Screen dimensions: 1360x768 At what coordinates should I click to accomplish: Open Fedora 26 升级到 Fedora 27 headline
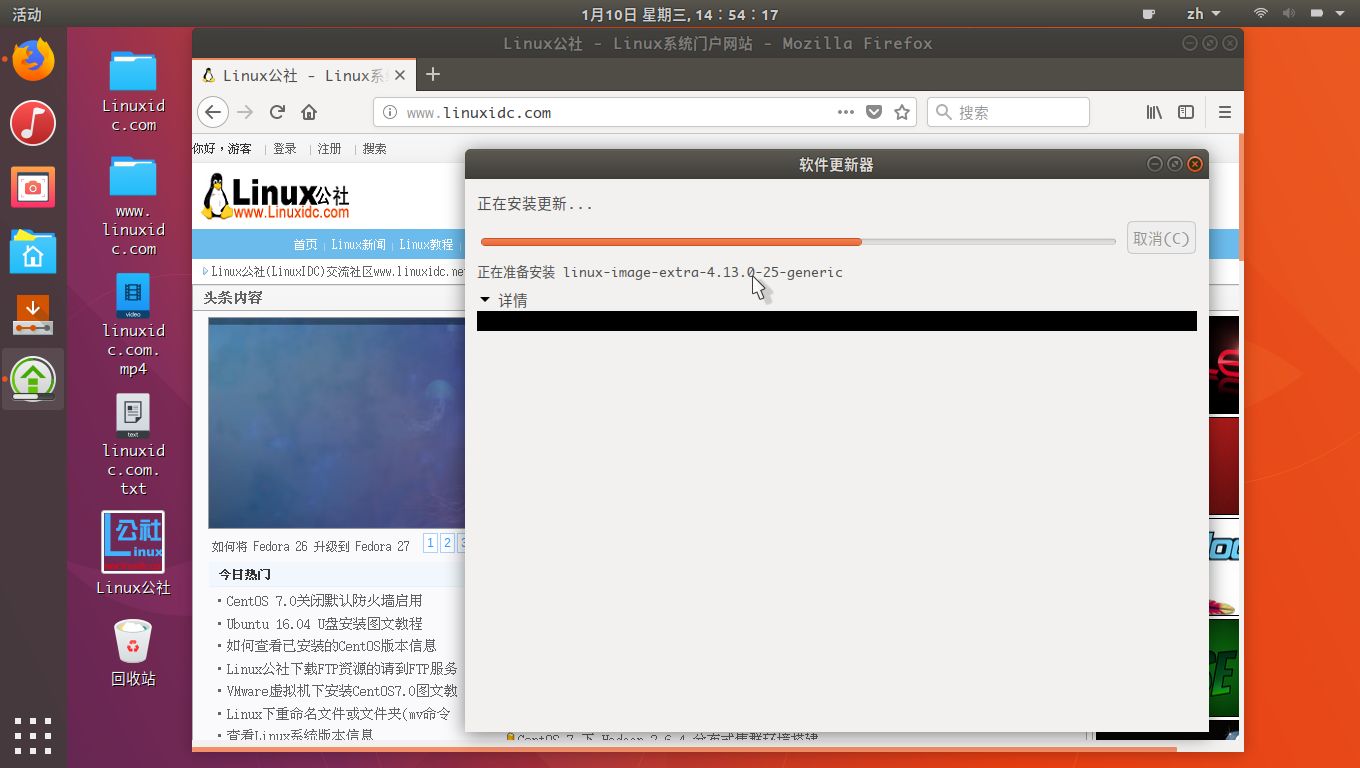[x=311, y=546]
